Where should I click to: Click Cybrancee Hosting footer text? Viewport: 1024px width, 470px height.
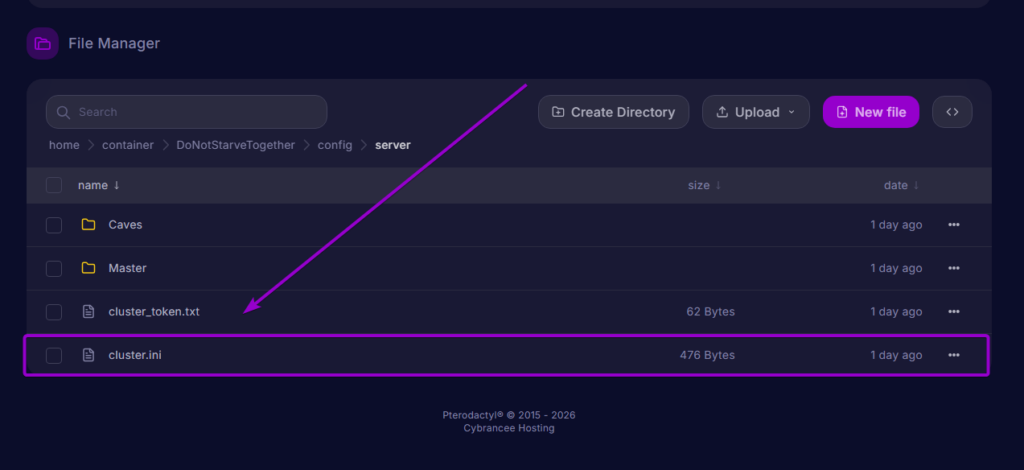[x=509, y=428]
